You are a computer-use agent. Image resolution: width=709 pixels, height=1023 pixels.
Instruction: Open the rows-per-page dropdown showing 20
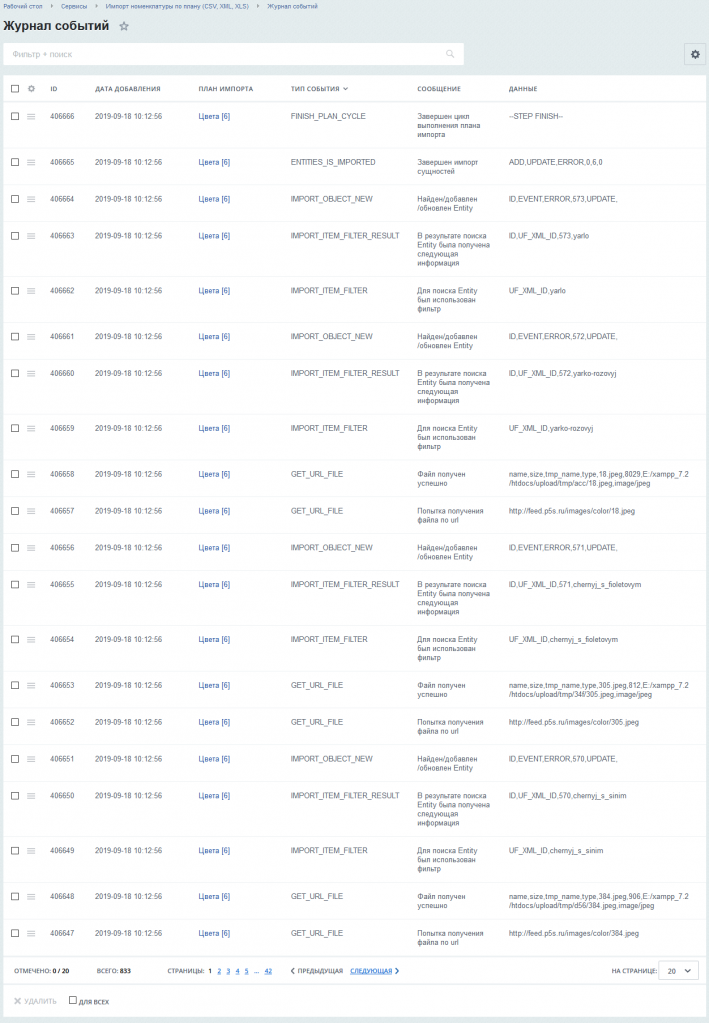678,971
